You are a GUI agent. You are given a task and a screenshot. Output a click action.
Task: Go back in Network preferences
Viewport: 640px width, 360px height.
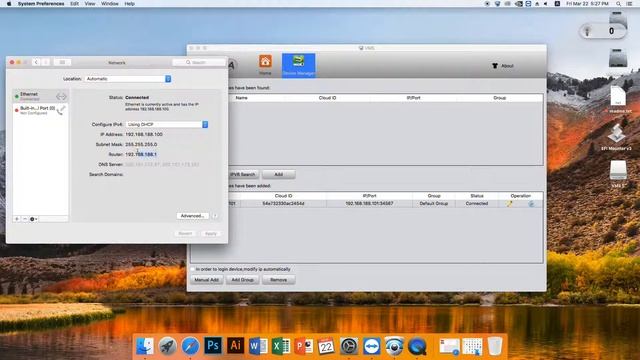pos(36,62)
